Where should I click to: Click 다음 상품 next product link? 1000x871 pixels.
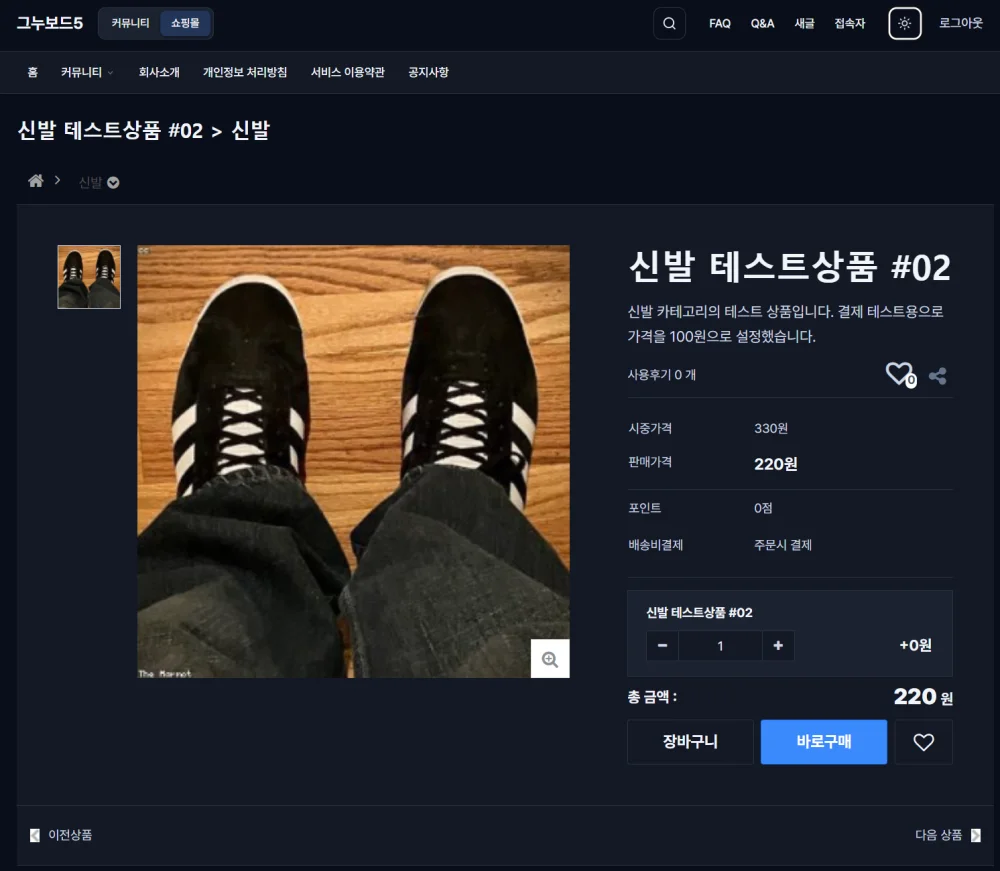938,835
